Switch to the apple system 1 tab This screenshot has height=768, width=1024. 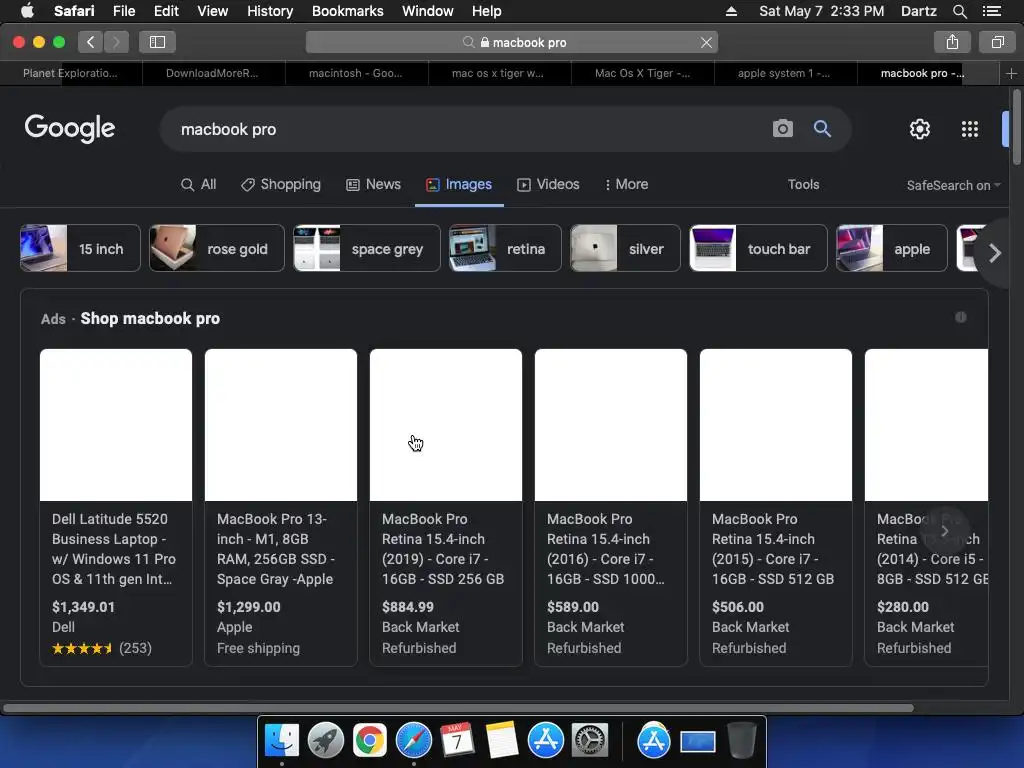pos(784,73)
